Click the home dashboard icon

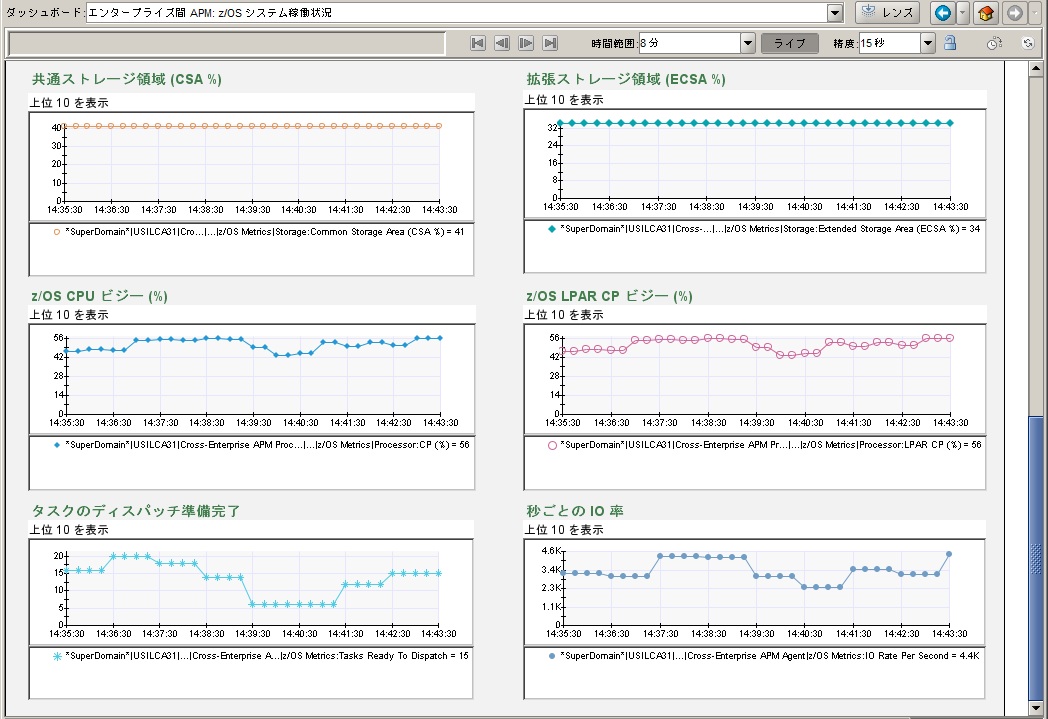point(985,13)
